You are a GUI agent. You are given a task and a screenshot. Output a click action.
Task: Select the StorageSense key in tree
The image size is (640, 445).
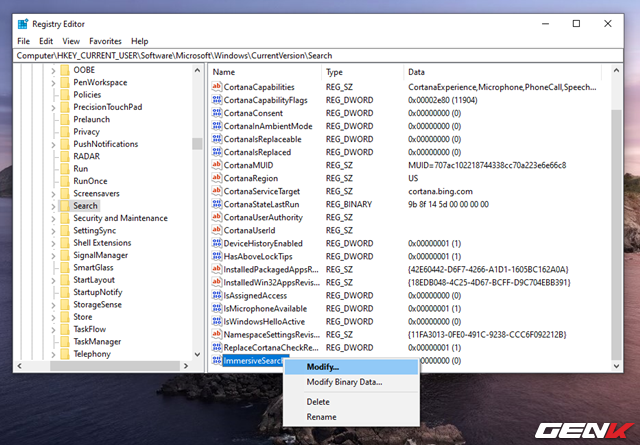tap(98, 305)
